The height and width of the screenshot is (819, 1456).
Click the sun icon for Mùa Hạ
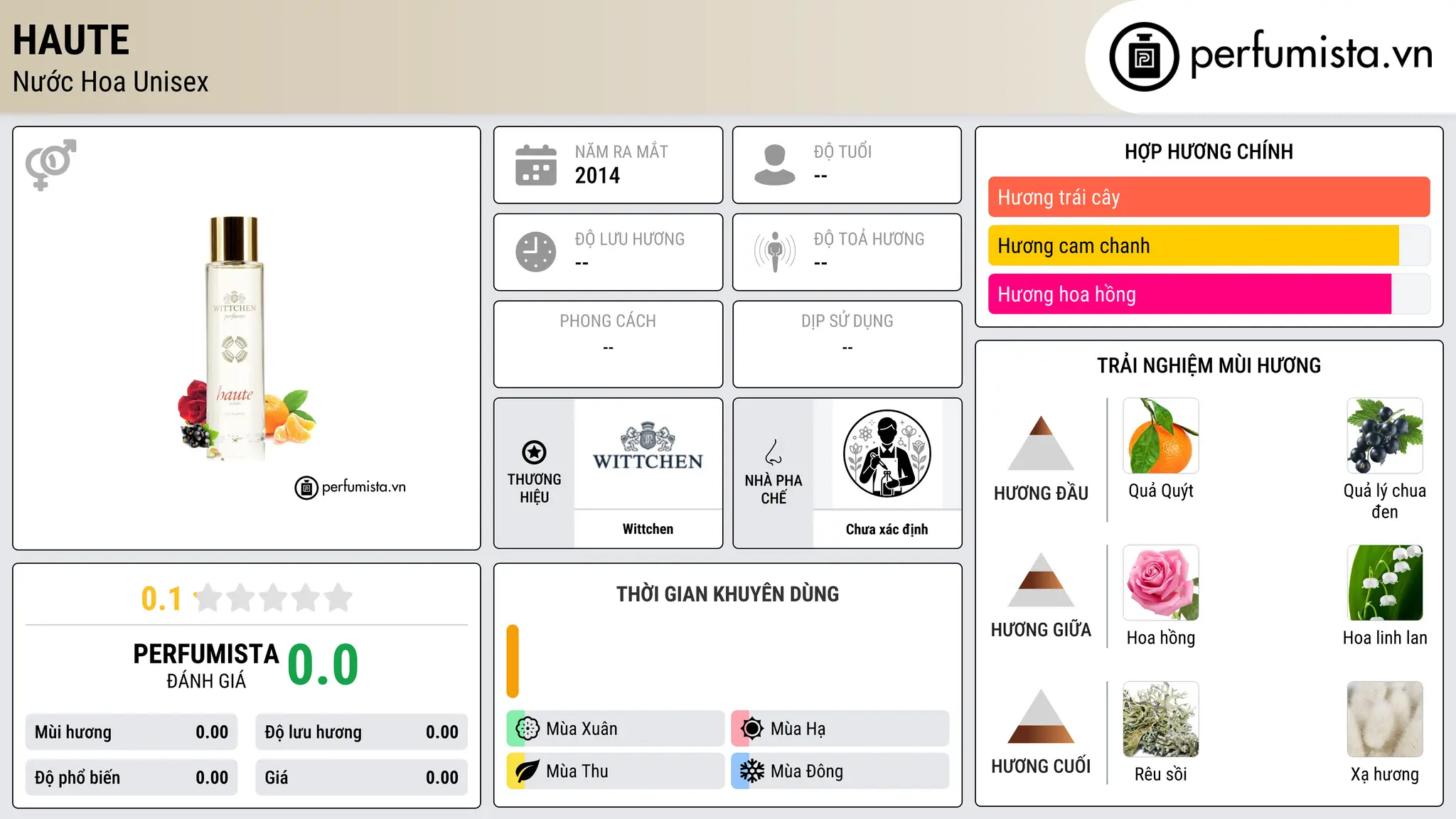click(x=752, y=729)
